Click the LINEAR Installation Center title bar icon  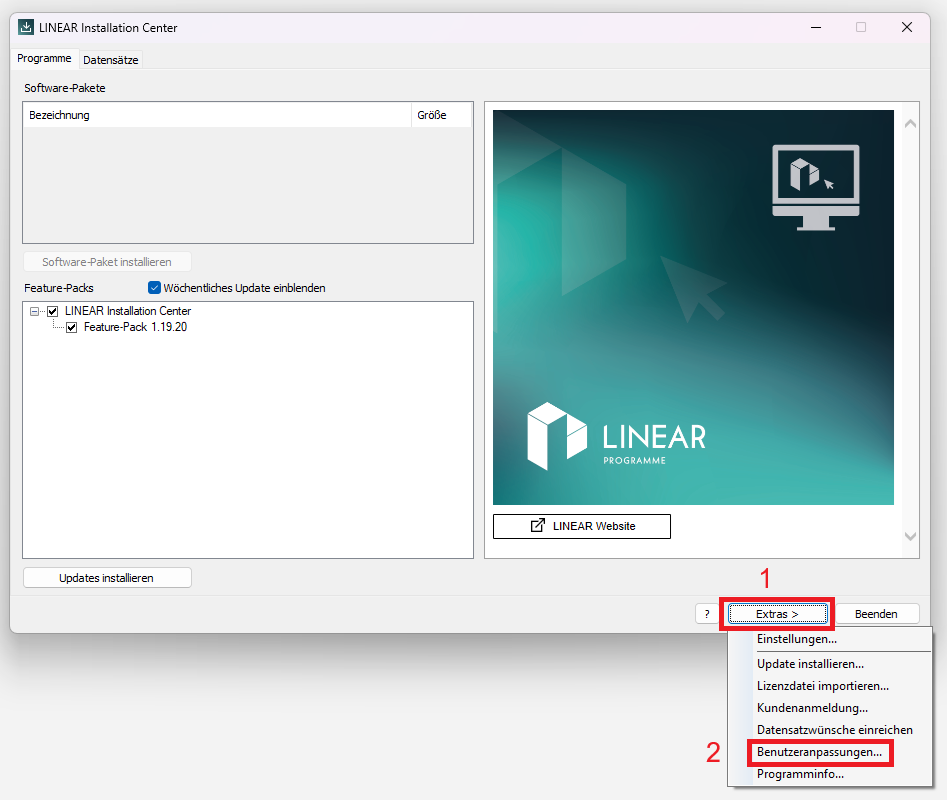coord(26,28)
